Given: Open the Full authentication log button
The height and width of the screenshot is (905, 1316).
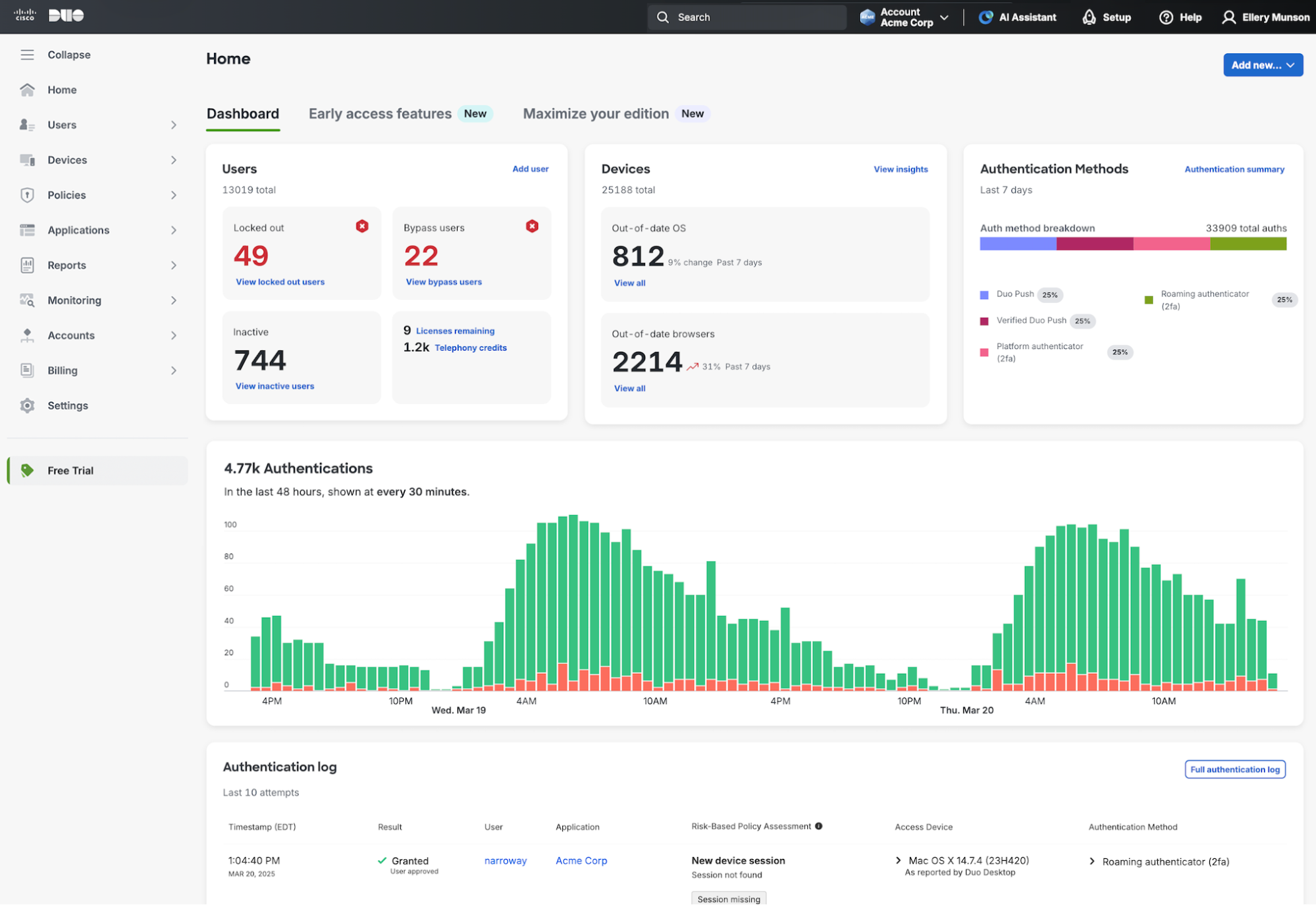Looking at the screenshot, I should (1235, 769).
